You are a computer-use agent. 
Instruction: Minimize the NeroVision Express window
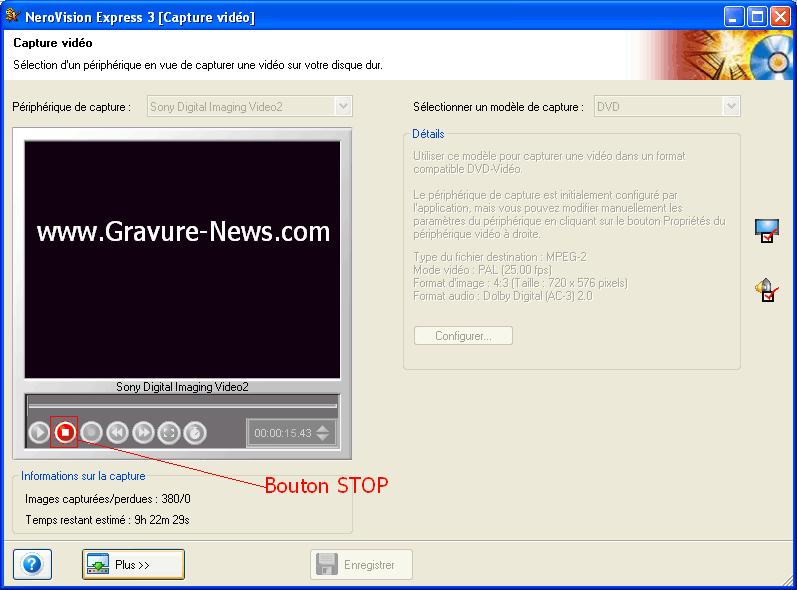pyautogui.click(x=733, y=17)
